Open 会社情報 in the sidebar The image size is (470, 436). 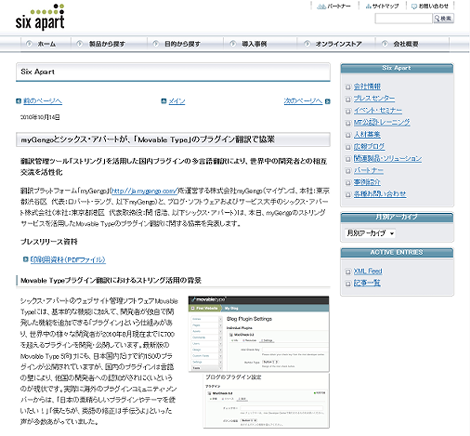[367, 87]
